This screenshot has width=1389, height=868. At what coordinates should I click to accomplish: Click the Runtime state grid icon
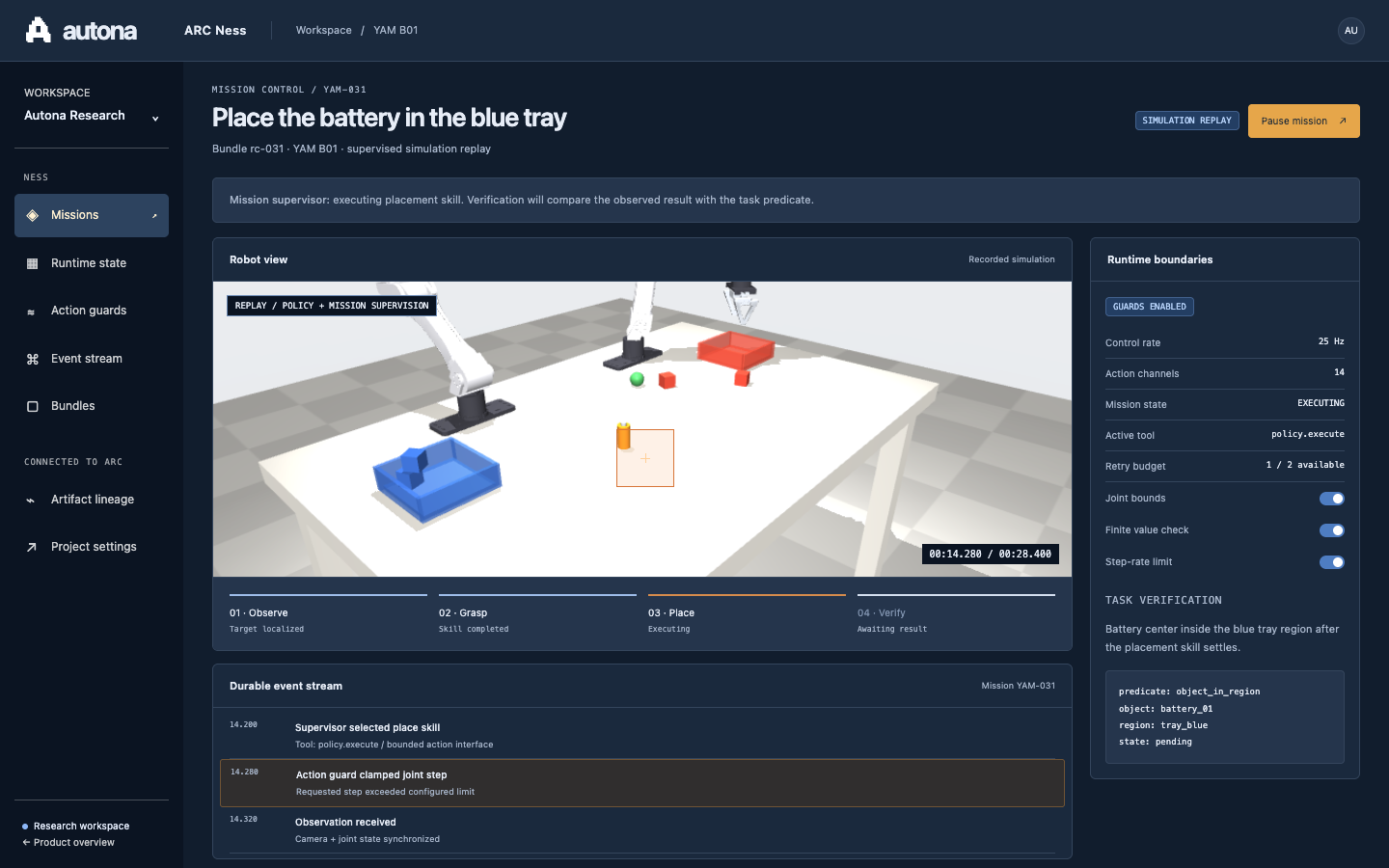[32, 263]
